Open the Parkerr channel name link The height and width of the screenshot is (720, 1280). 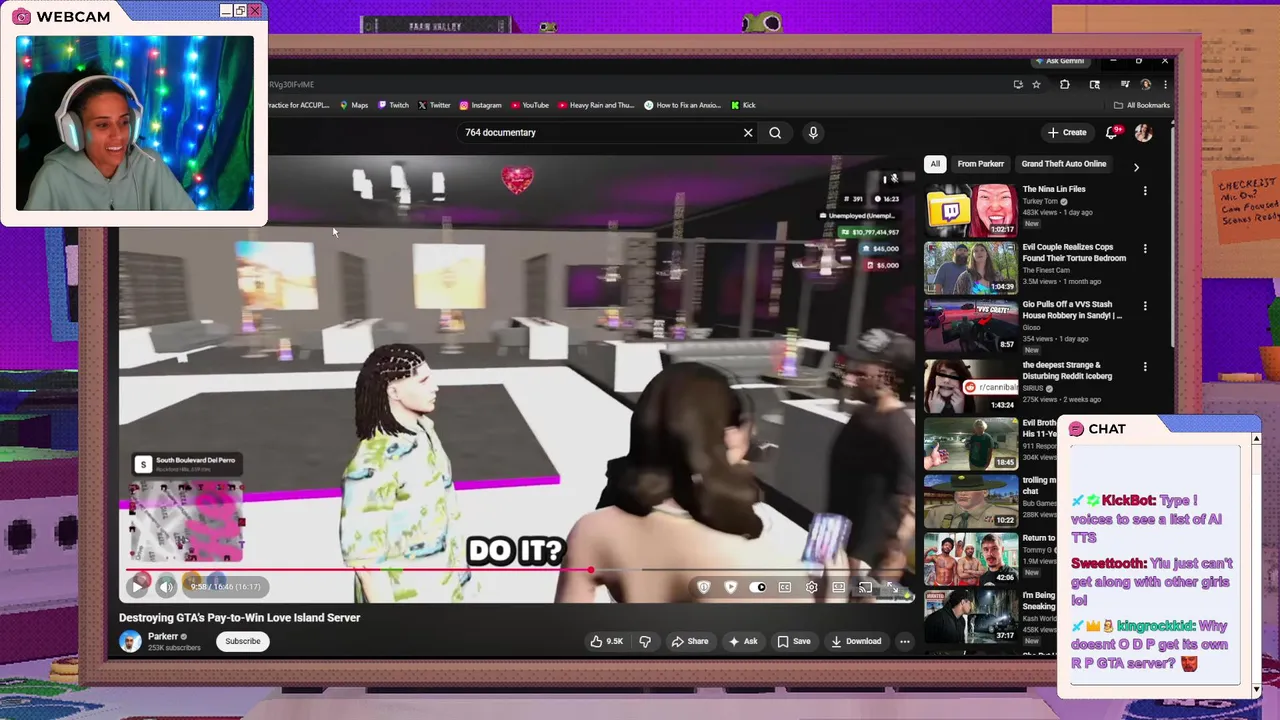162,636
